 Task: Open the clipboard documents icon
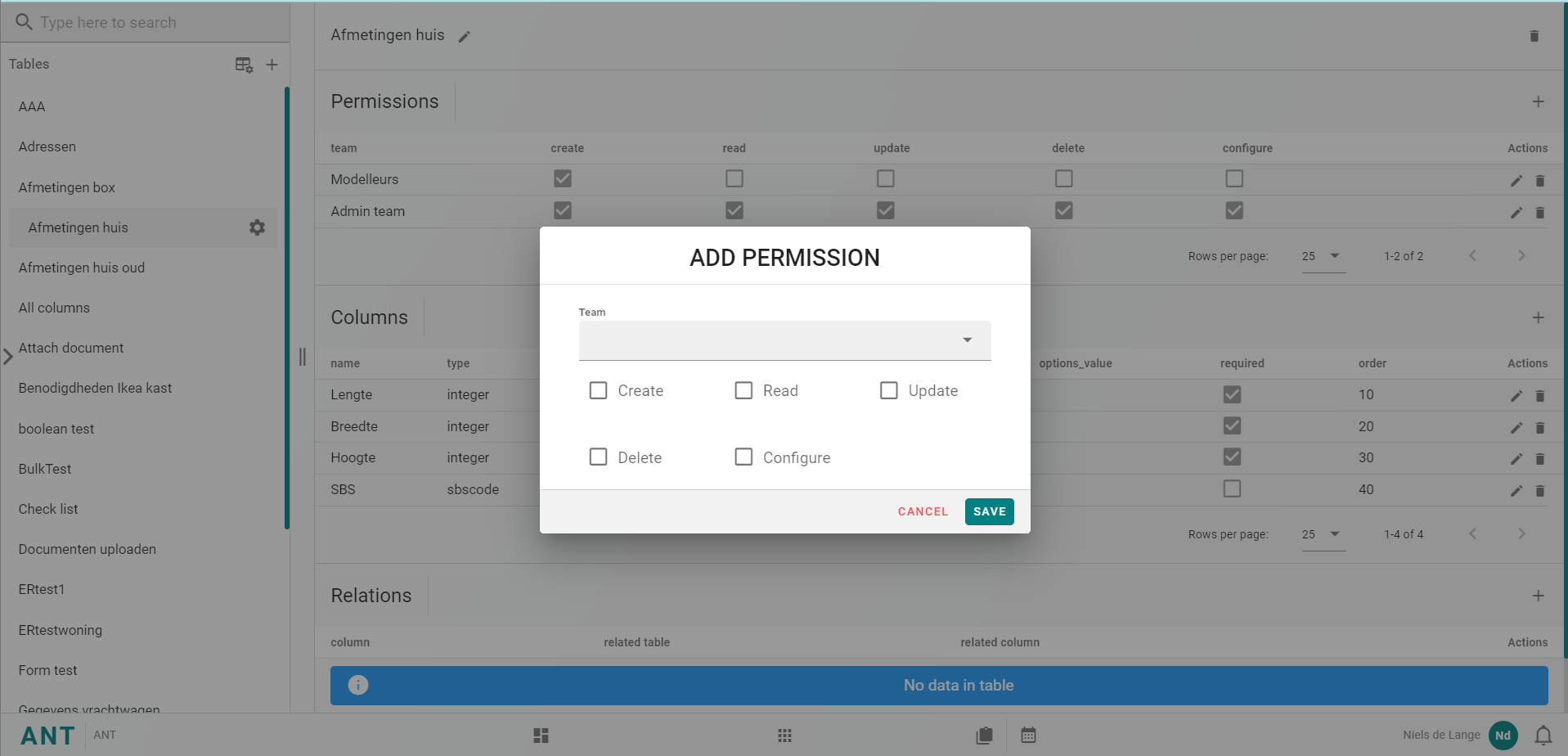tap(984, 736)
